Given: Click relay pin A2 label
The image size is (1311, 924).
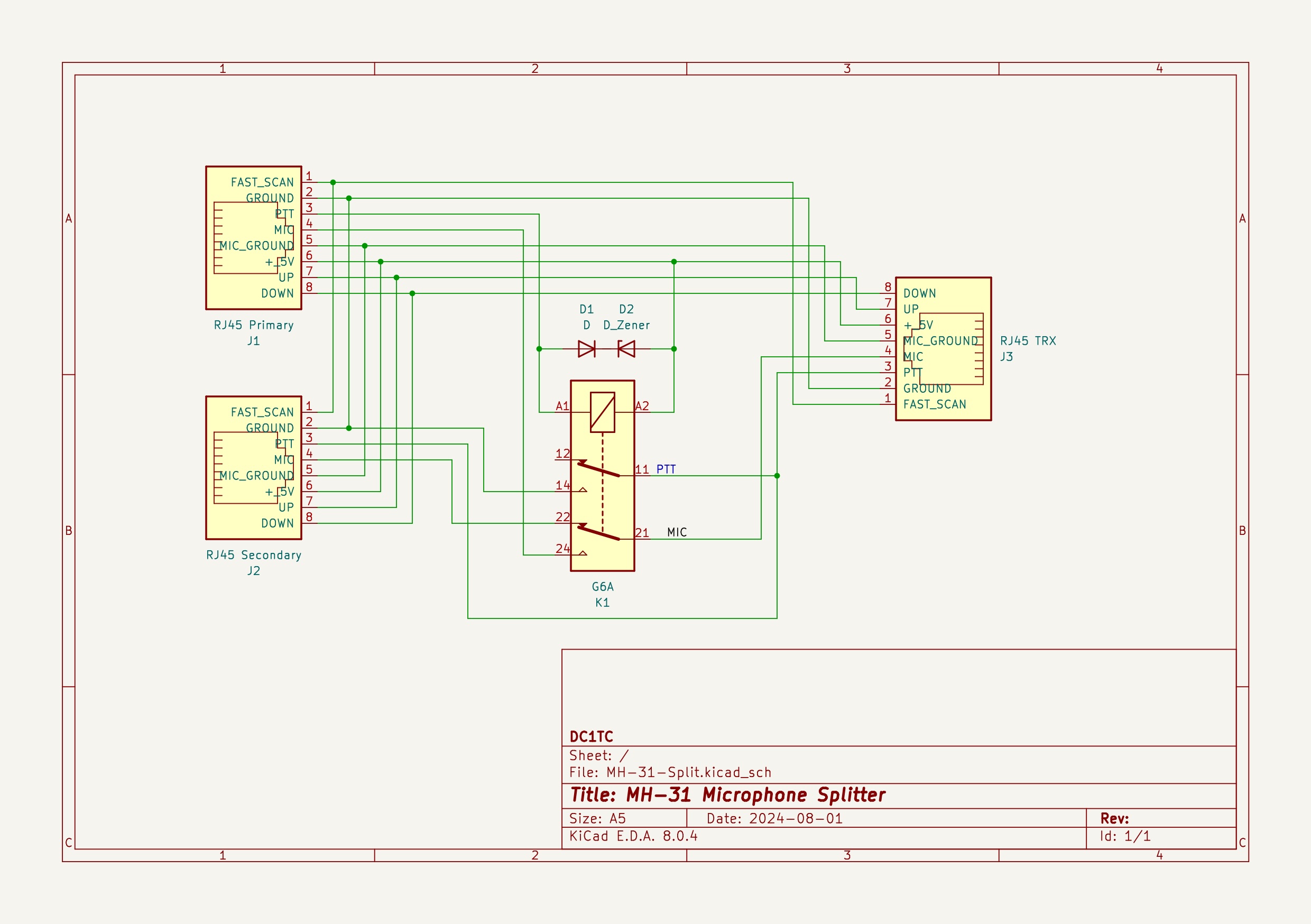Looking at the screenshot, I should (x=642, y=406).
